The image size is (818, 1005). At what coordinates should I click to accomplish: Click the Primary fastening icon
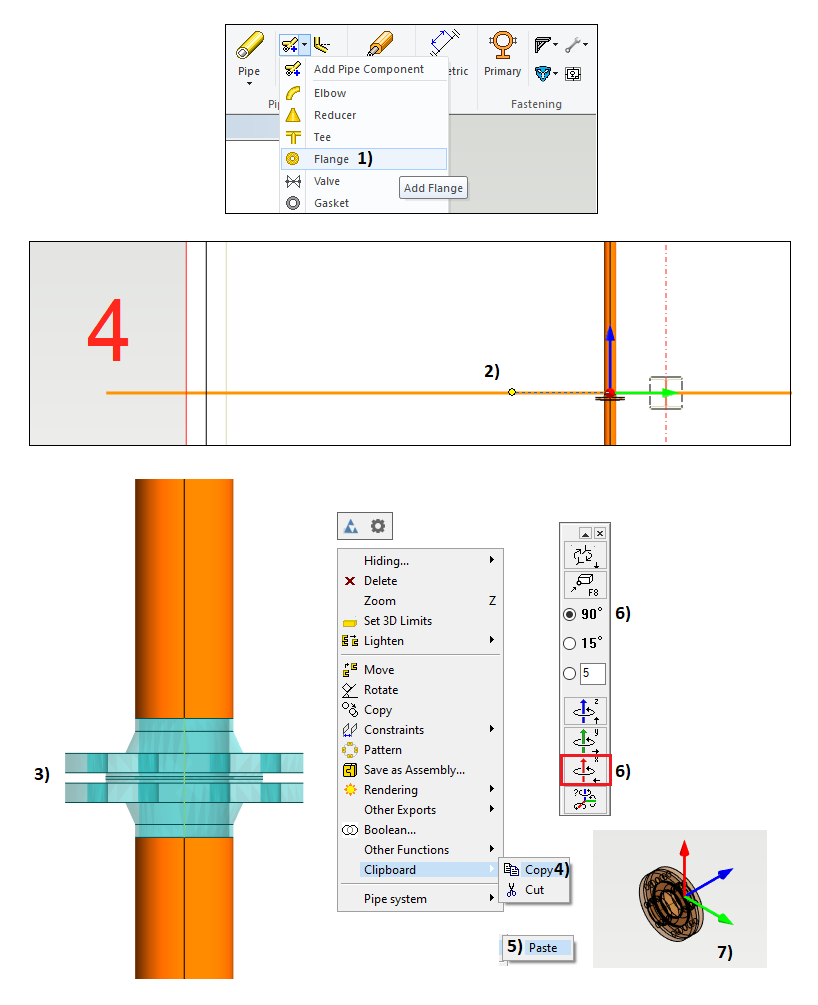point(503,46)
